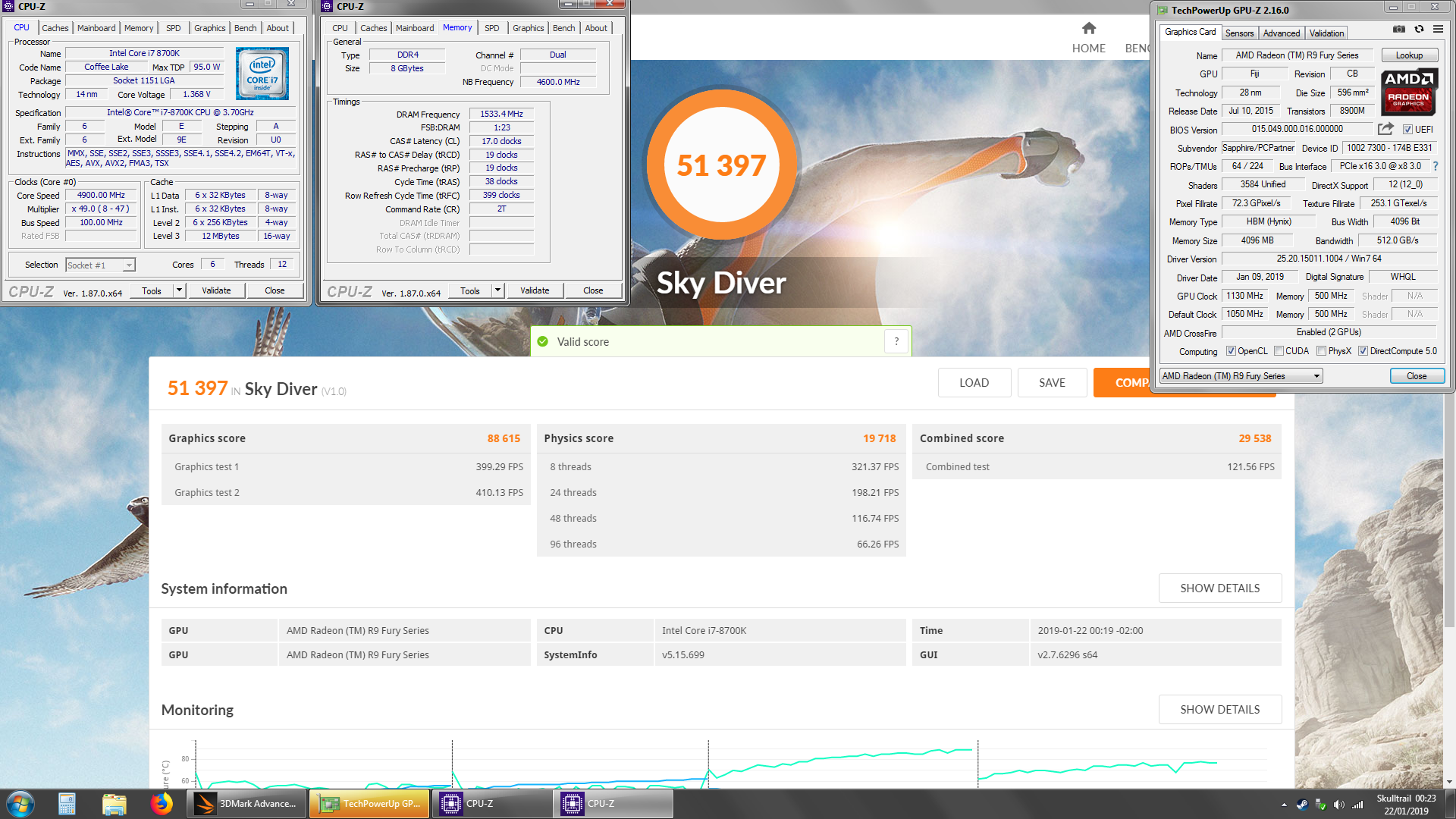Select the "Physics score" 19 718 value
Screen dimensions: 1456x819
[x=879, y=438]
